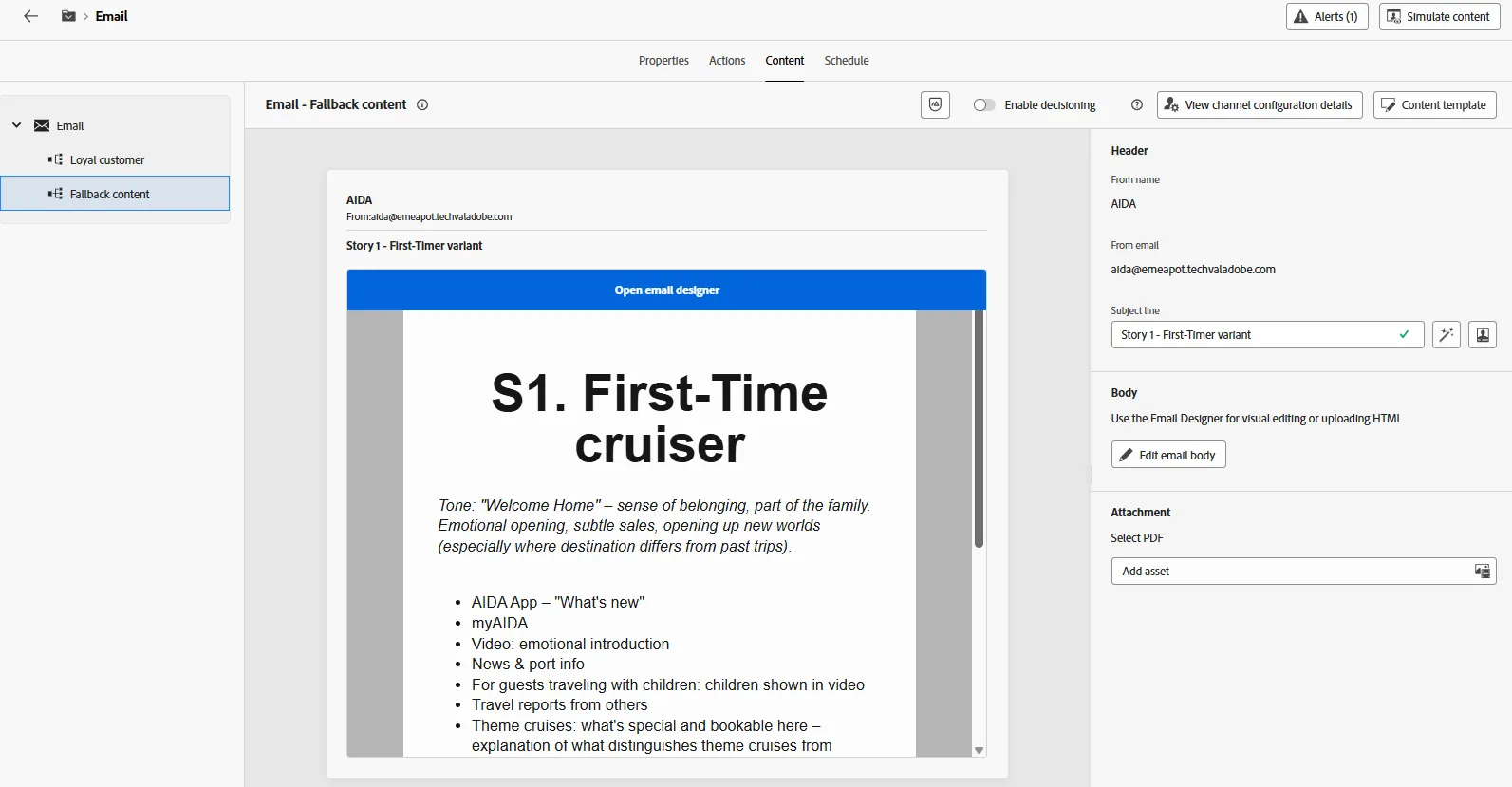Click the shield icon button left of Enable decisioning
Viewport: 1512px width, 787px height.
[935, 104]
